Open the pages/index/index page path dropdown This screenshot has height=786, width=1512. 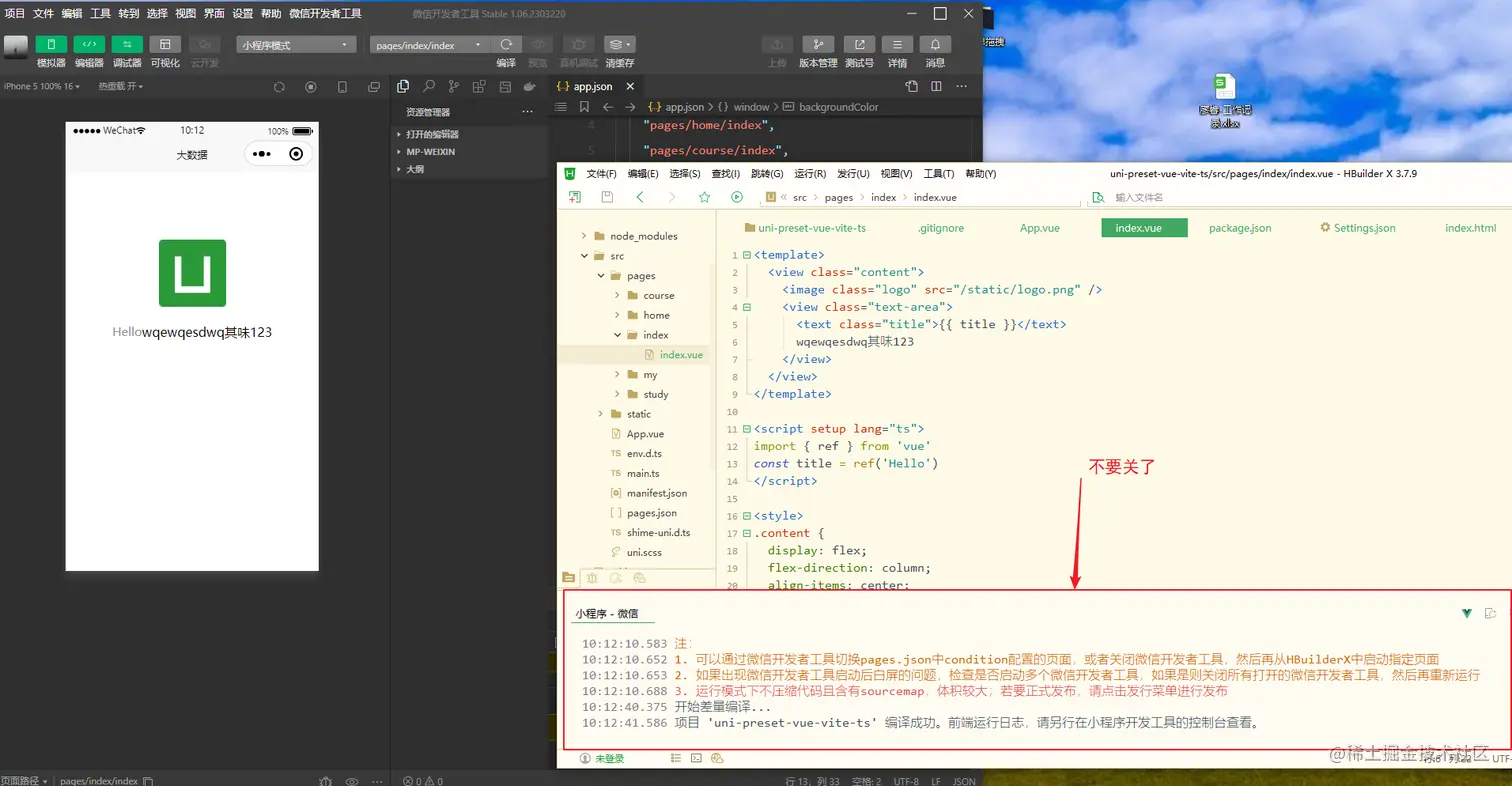pyautogui.click(x=430, y=45)
